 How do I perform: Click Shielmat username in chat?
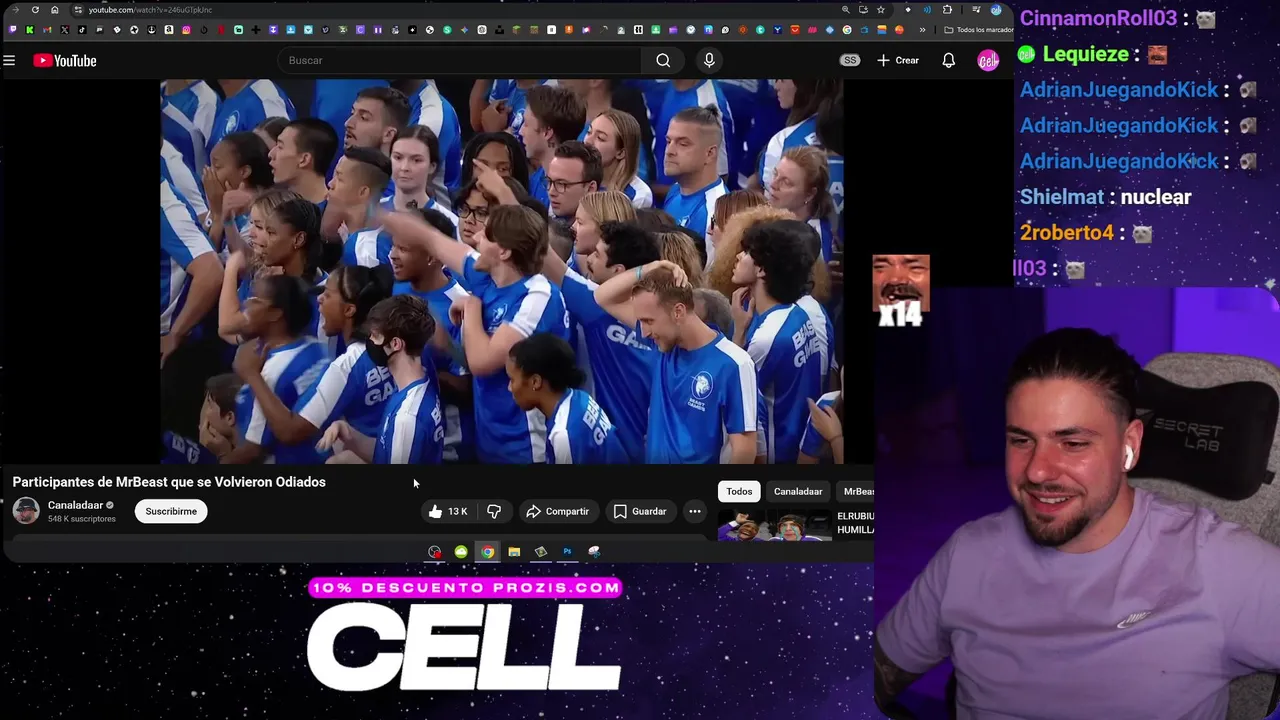click(1062, 197)
